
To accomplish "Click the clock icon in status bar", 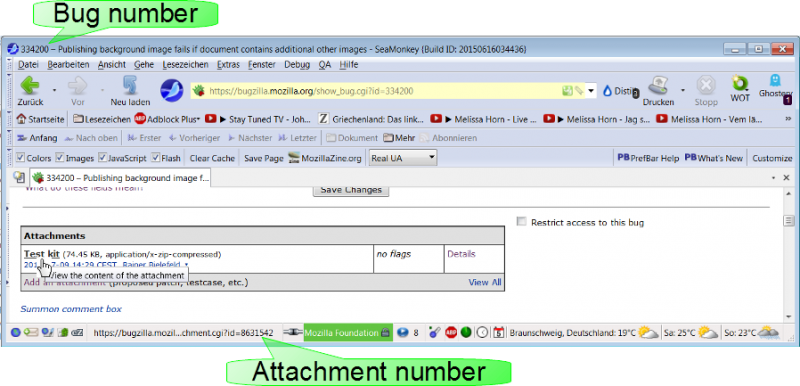I will point(482,332).
